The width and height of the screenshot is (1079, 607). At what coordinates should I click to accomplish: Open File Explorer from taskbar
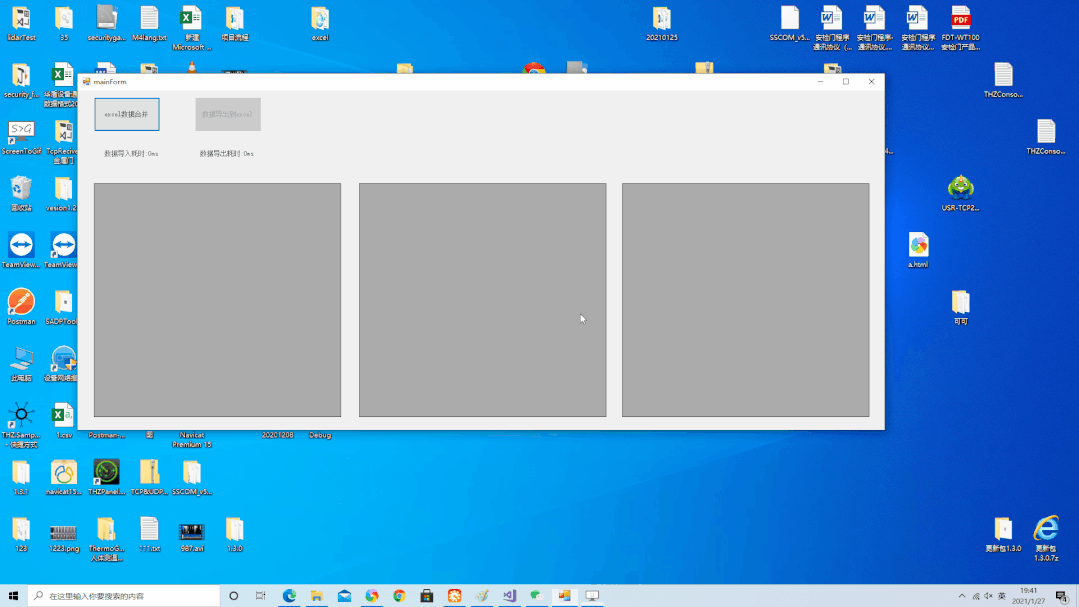point(317,595)
